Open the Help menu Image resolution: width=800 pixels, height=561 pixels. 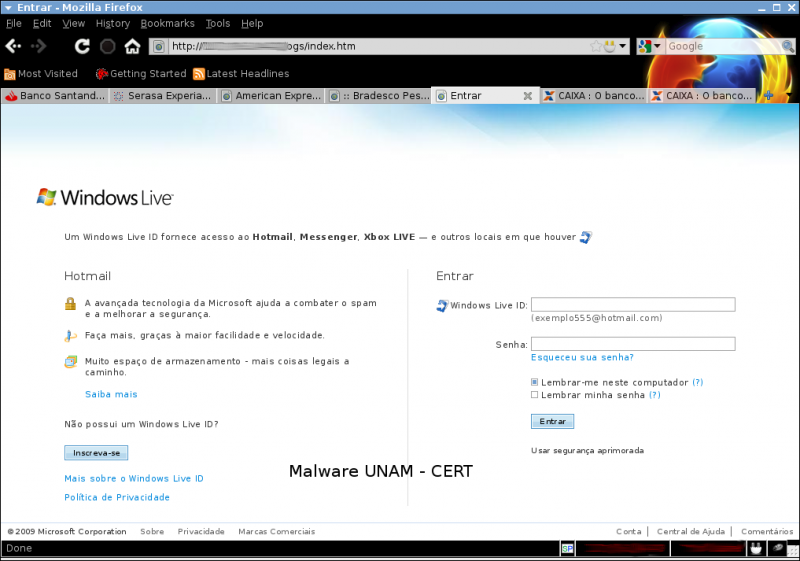(252, 23)
